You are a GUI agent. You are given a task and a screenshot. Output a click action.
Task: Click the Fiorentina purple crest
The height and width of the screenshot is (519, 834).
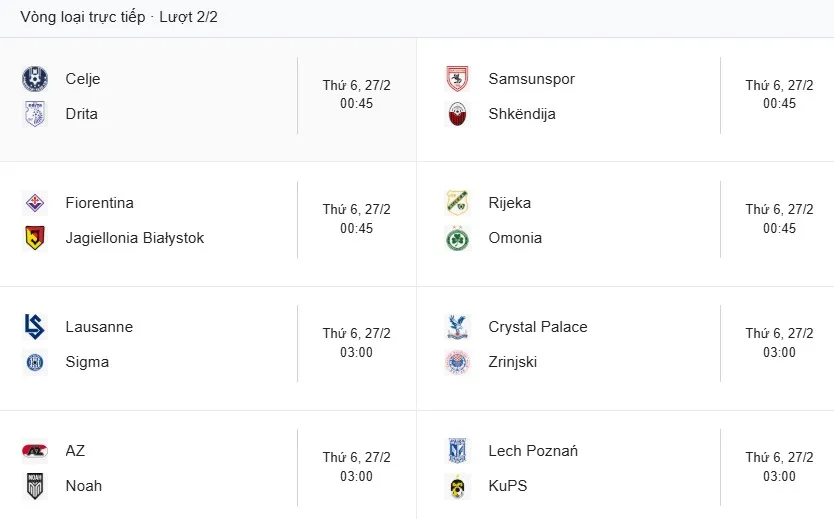[x=35, y=203]
